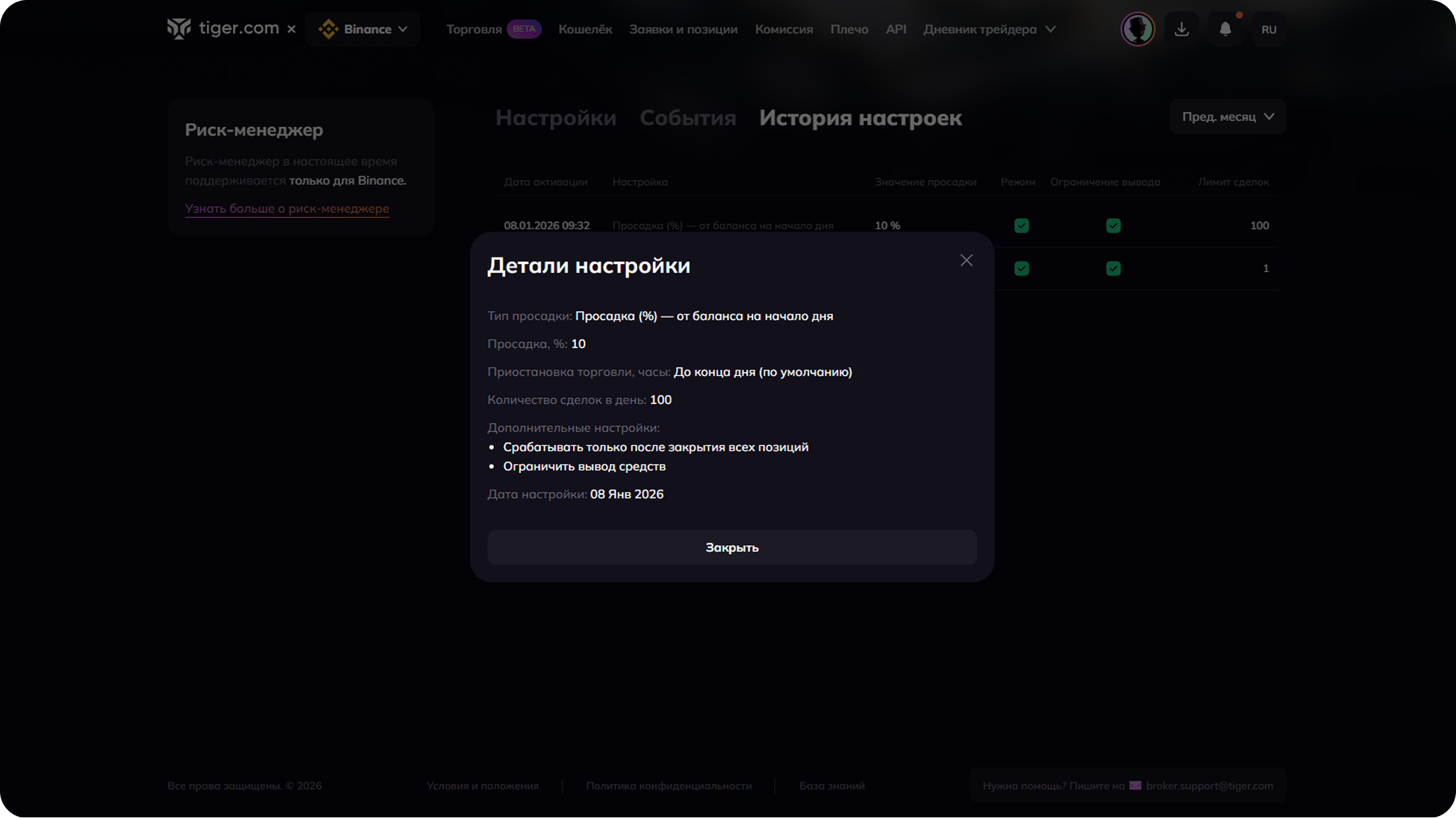Close the settings details dialog with X
This screenshot has height=818, width=1456.
tap(966, 260)
